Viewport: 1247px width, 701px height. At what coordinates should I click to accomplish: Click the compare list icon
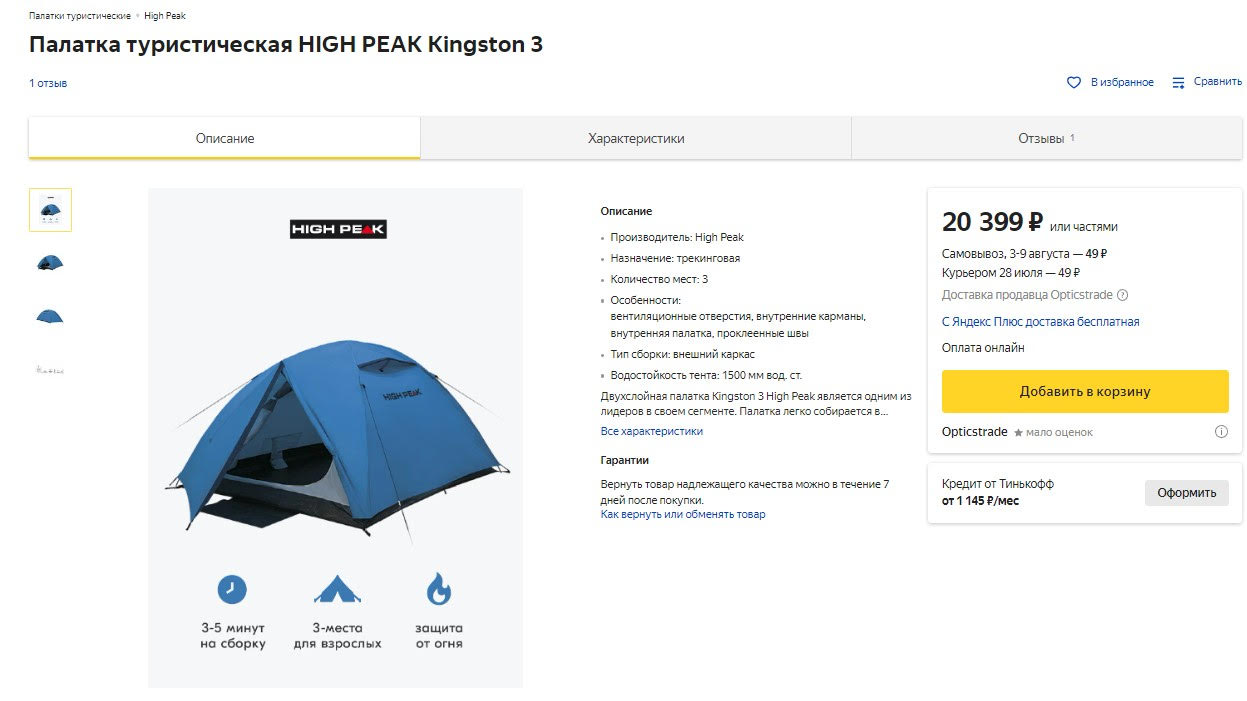(x=1178, y=83)
